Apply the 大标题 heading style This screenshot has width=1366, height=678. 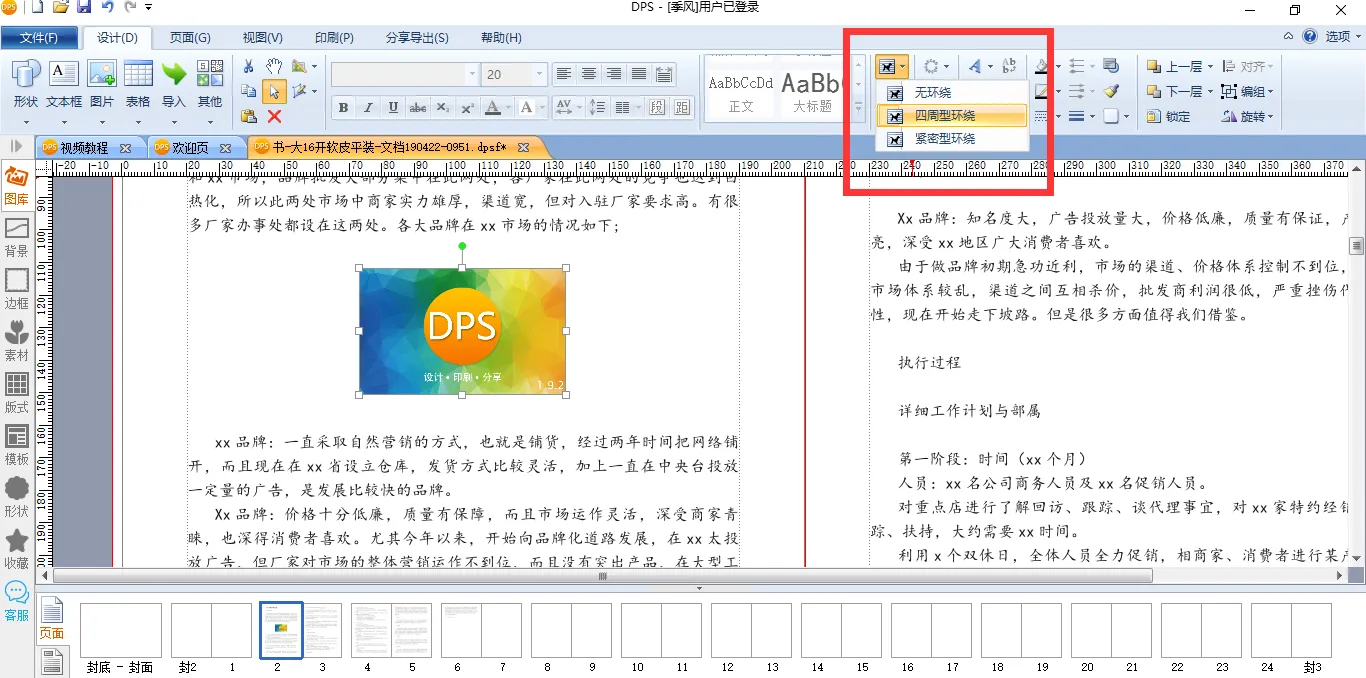click(812, 90)
